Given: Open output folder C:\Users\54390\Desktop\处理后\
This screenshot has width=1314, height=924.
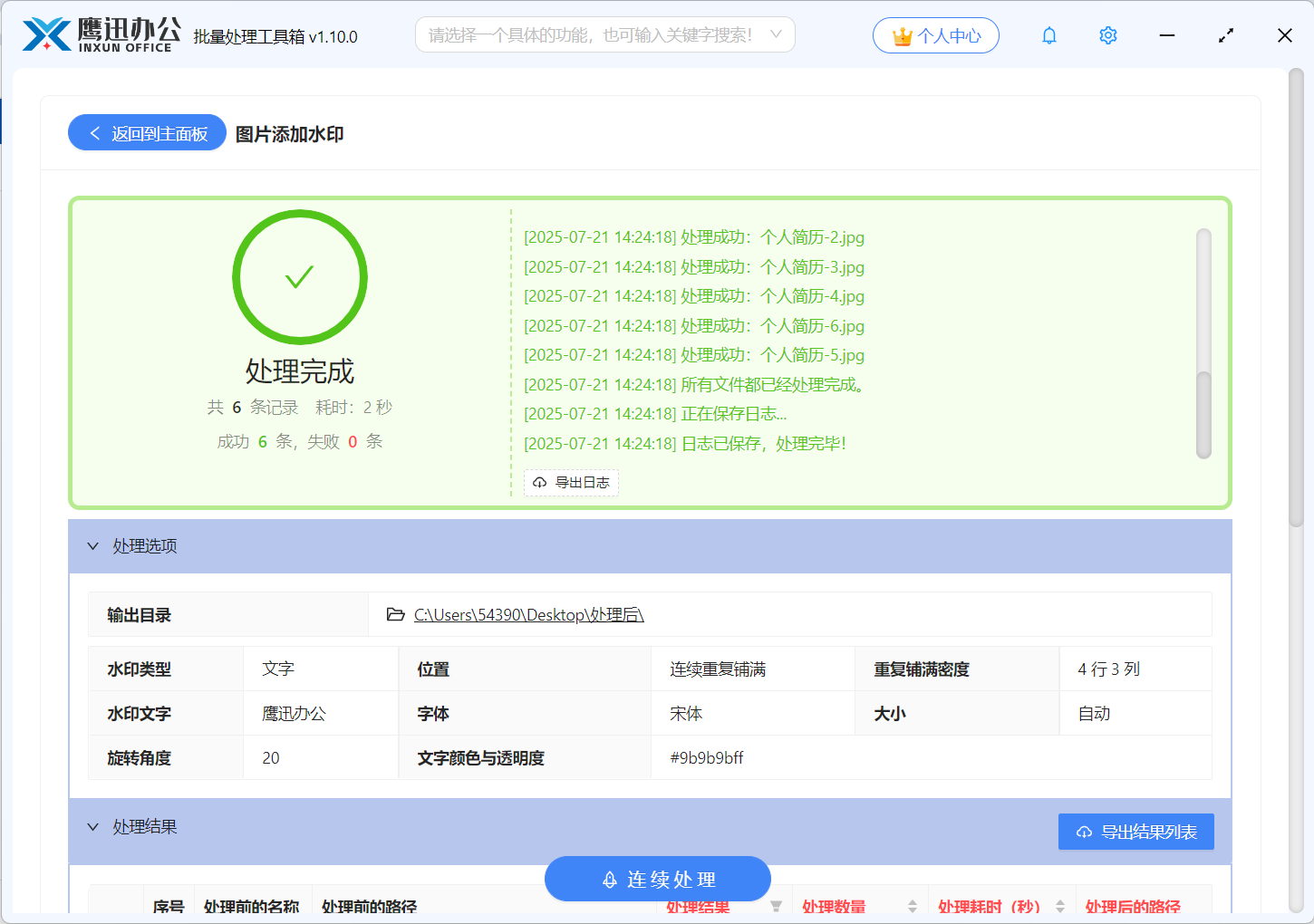Looking at the screenshot, I should click(528, 615).
